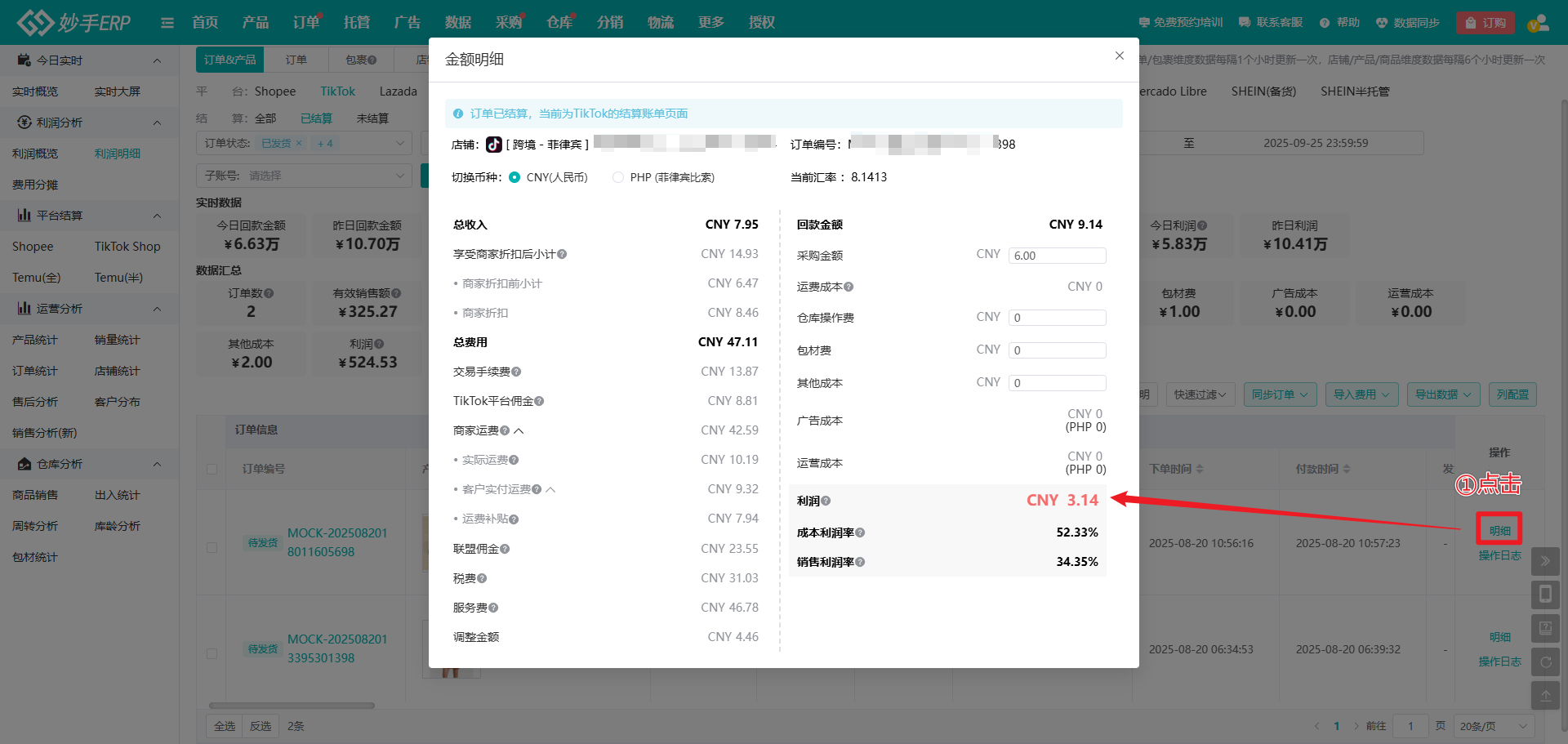Collapse the 客户实付运费 breakdown
This screenshot has height=744, width=1568.
[550, 489]
